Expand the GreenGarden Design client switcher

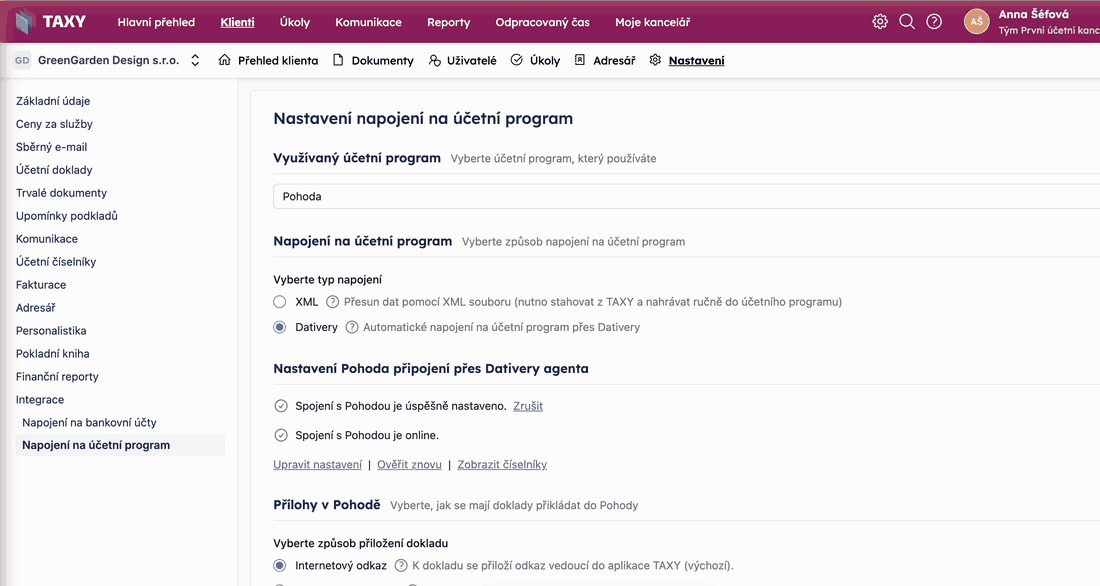coord(195,60)
